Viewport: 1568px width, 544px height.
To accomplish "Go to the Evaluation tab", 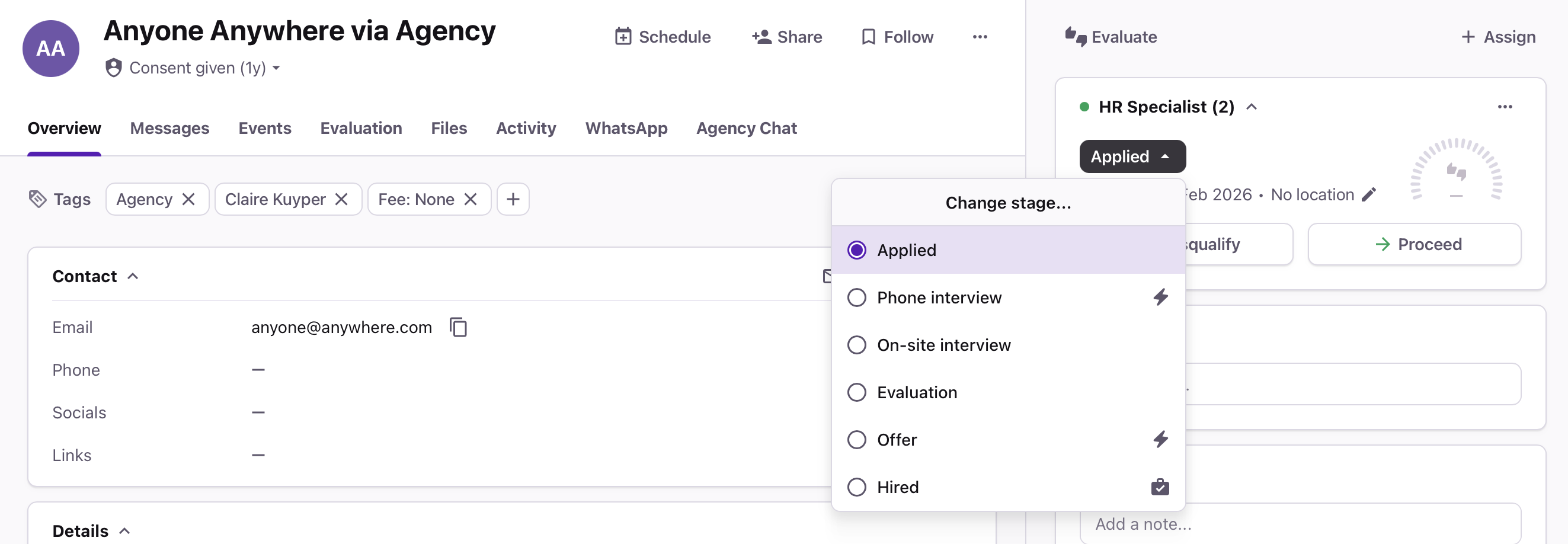I will (x=361, y=129).
